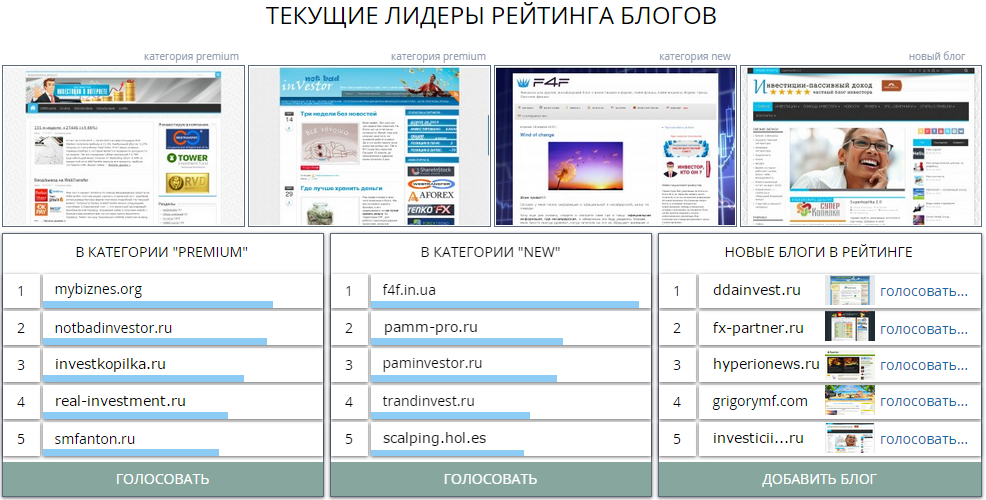
Task: Vote for ddainvest.ru via голосовать link
Action: (923, 291)
